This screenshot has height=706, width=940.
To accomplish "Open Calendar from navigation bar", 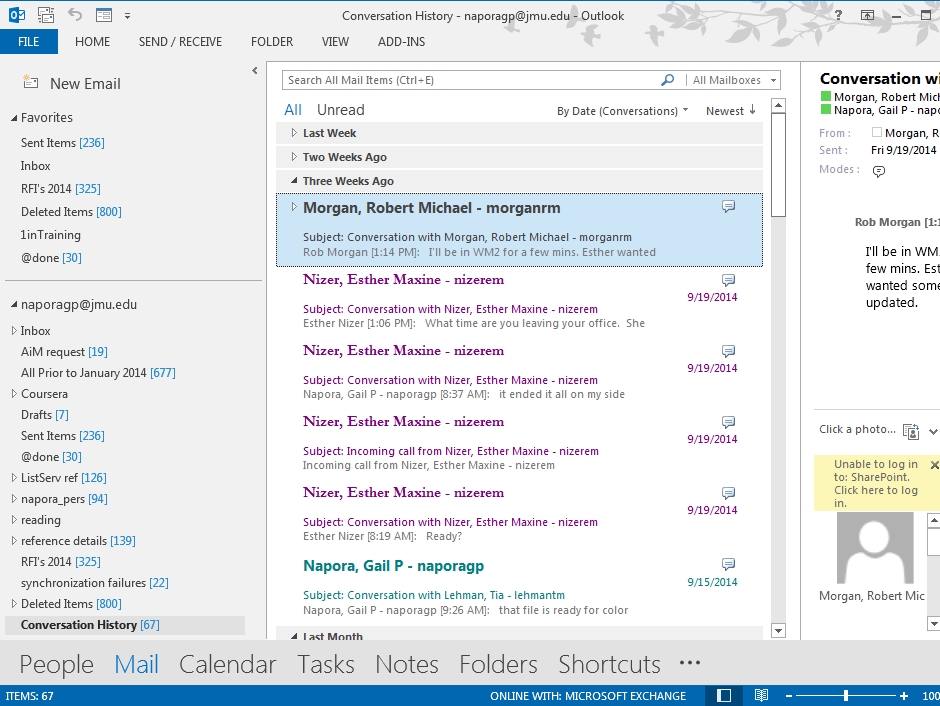I will (x=227, y=664).
